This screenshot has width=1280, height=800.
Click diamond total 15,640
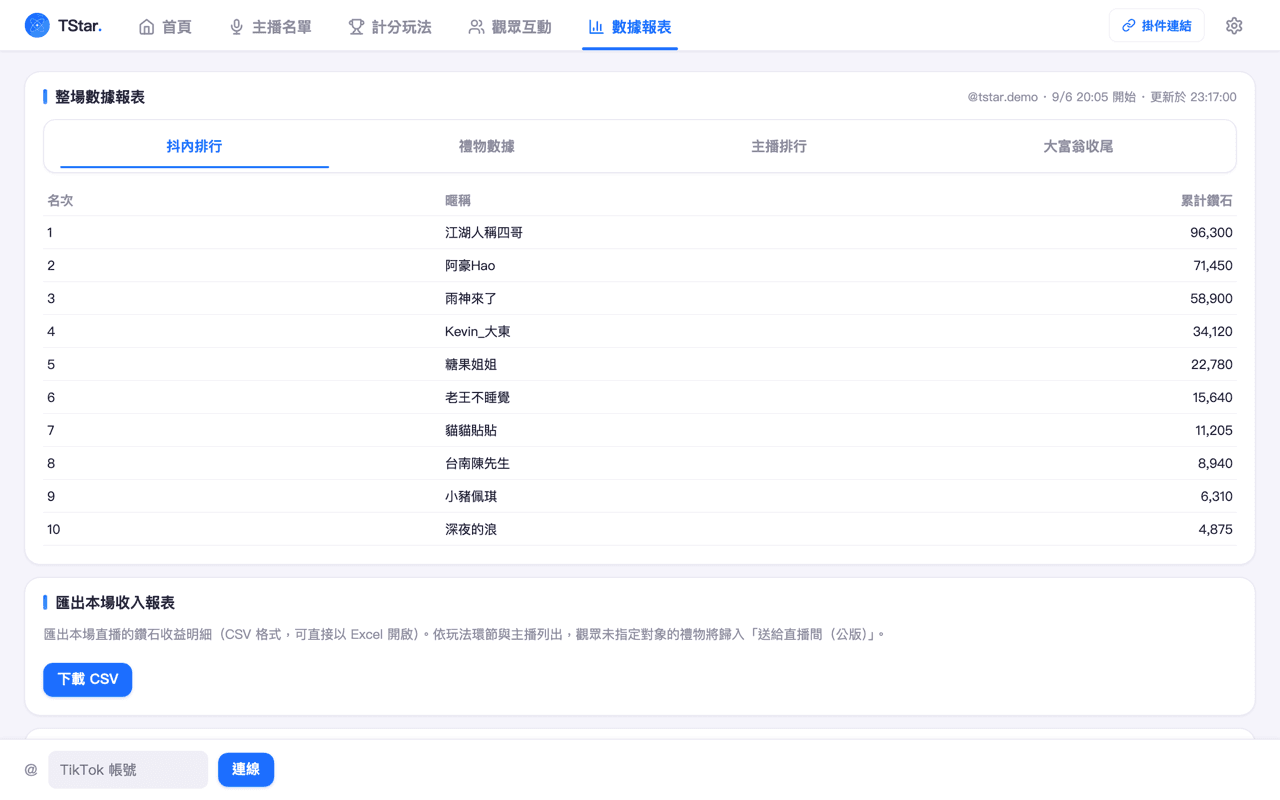1213,397
